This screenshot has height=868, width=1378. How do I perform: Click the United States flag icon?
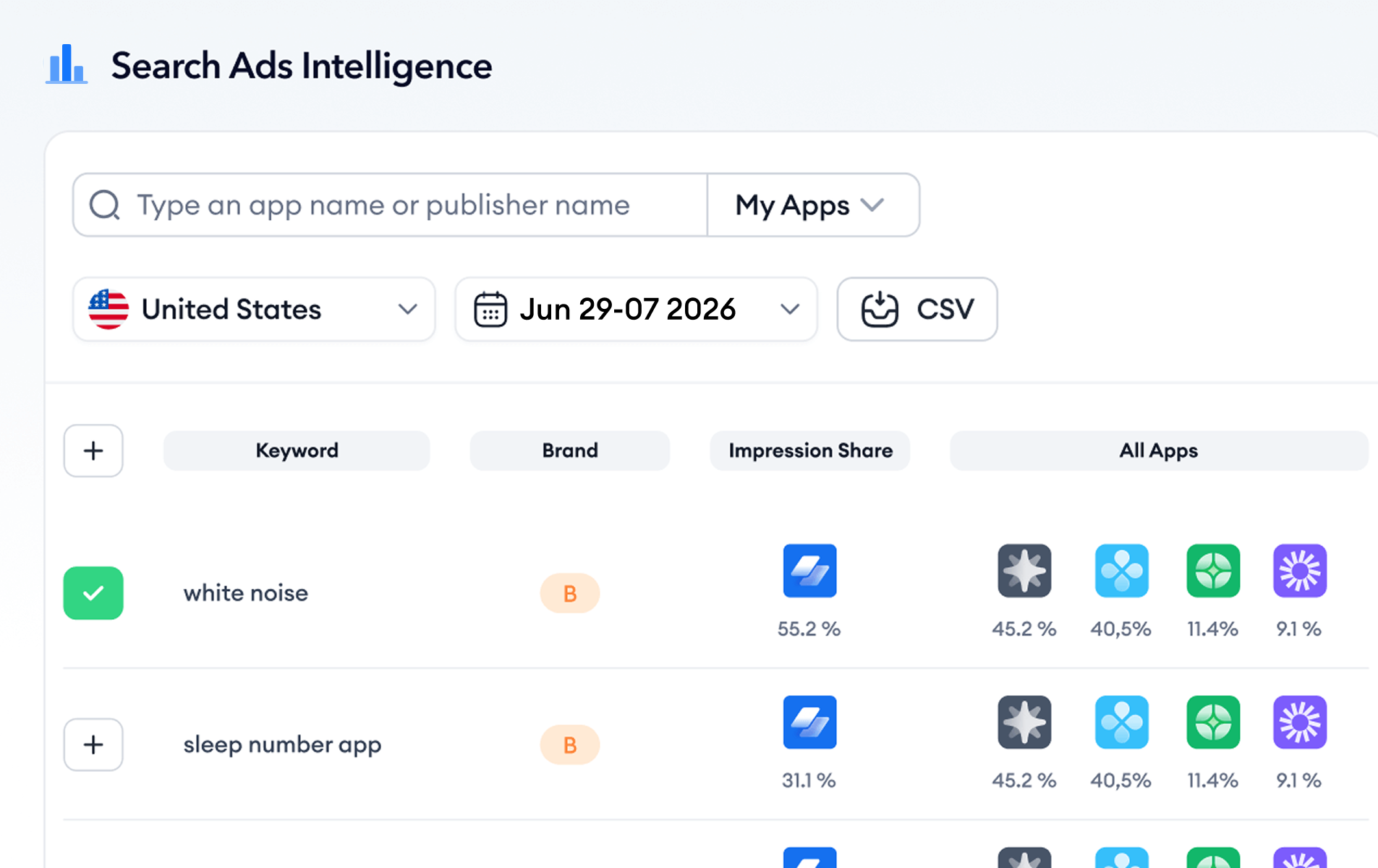pos(109,309)
